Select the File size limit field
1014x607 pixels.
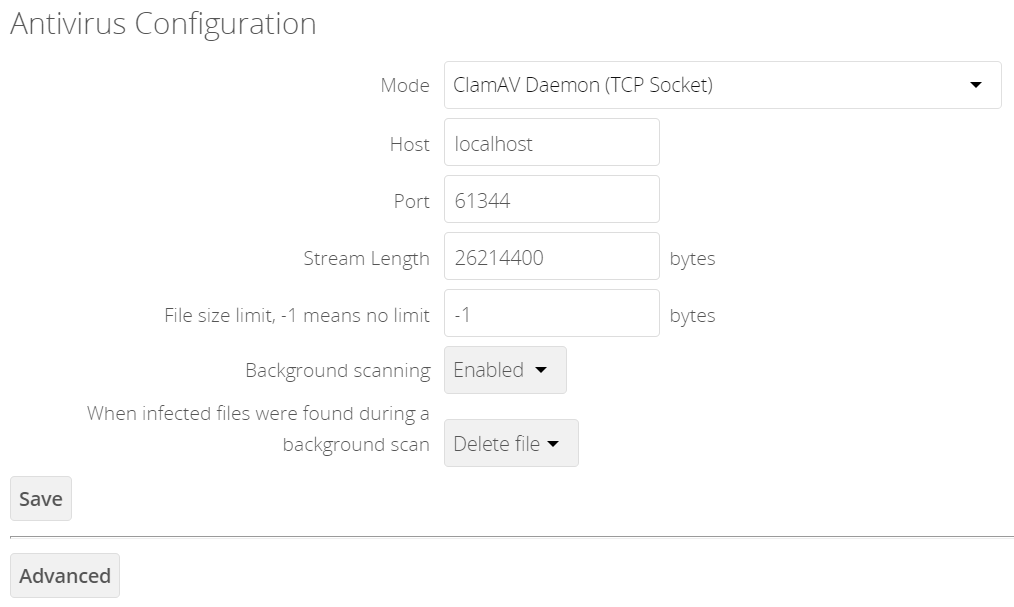551,314
